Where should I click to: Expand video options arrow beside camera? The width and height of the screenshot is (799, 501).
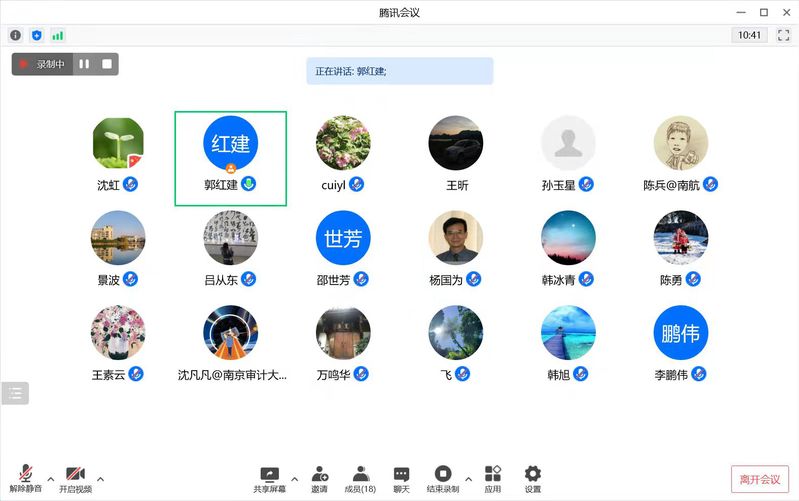pos(100,478)
